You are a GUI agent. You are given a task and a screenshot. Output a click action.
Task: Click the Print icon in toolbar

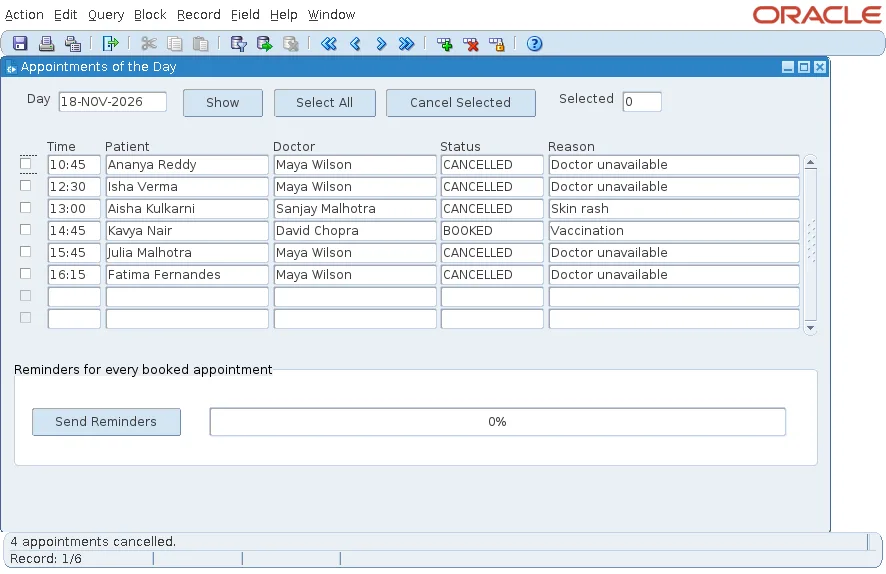click(46, 44)
